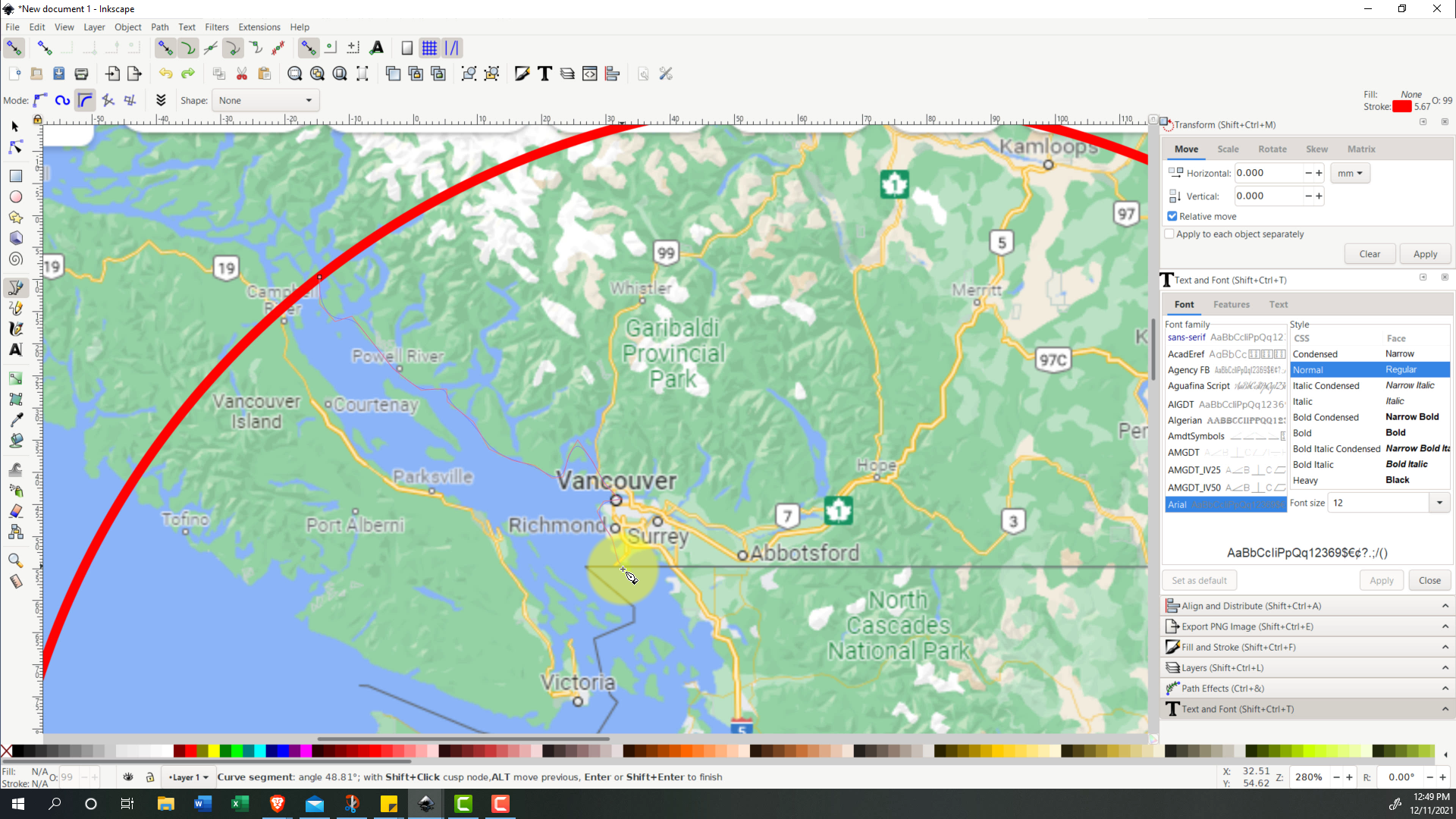The image size is (1456, 819).
Task: Enable Apply to each object separately
Action: [1169, 234]
